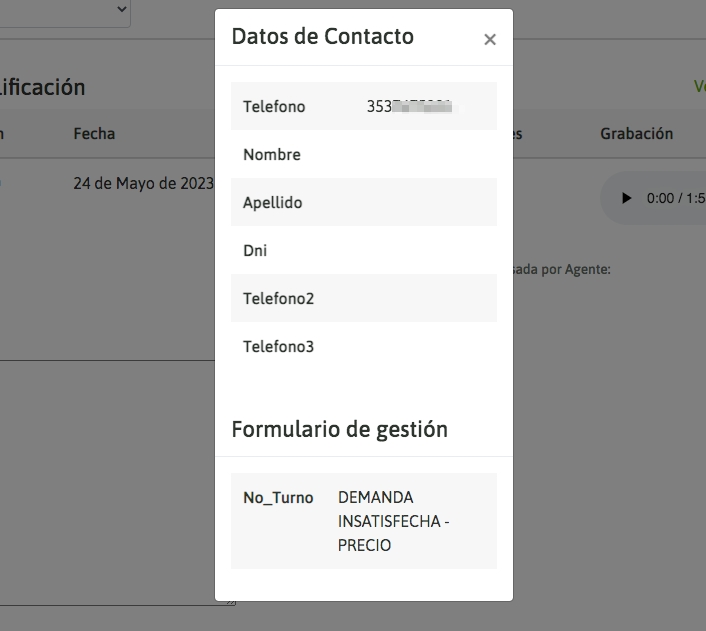Click the masked phone number value
This screenshot has width=706, height=631.
pyautogui.click(x=410, y=106)
